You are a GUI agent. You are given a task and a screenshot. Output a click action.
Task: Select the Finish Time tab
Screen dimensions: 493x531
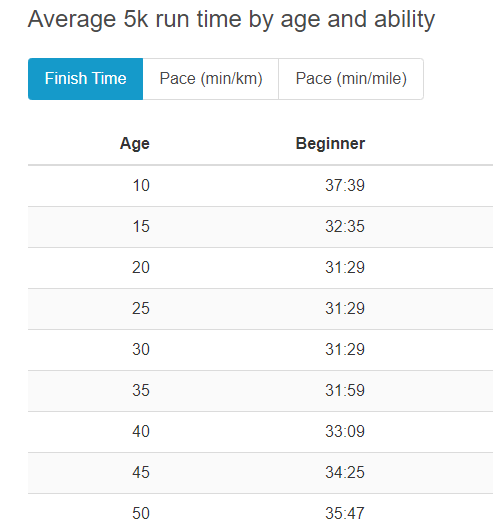[x=86, y=79]
